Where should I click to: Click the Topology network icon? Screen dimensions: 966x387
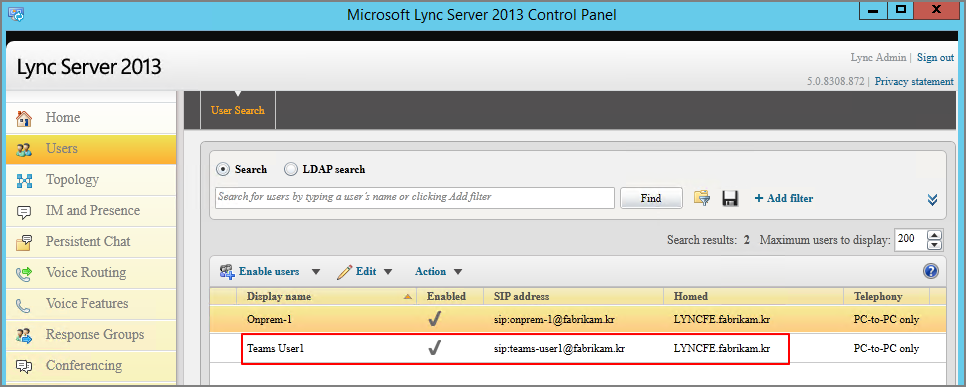(23, 180)
